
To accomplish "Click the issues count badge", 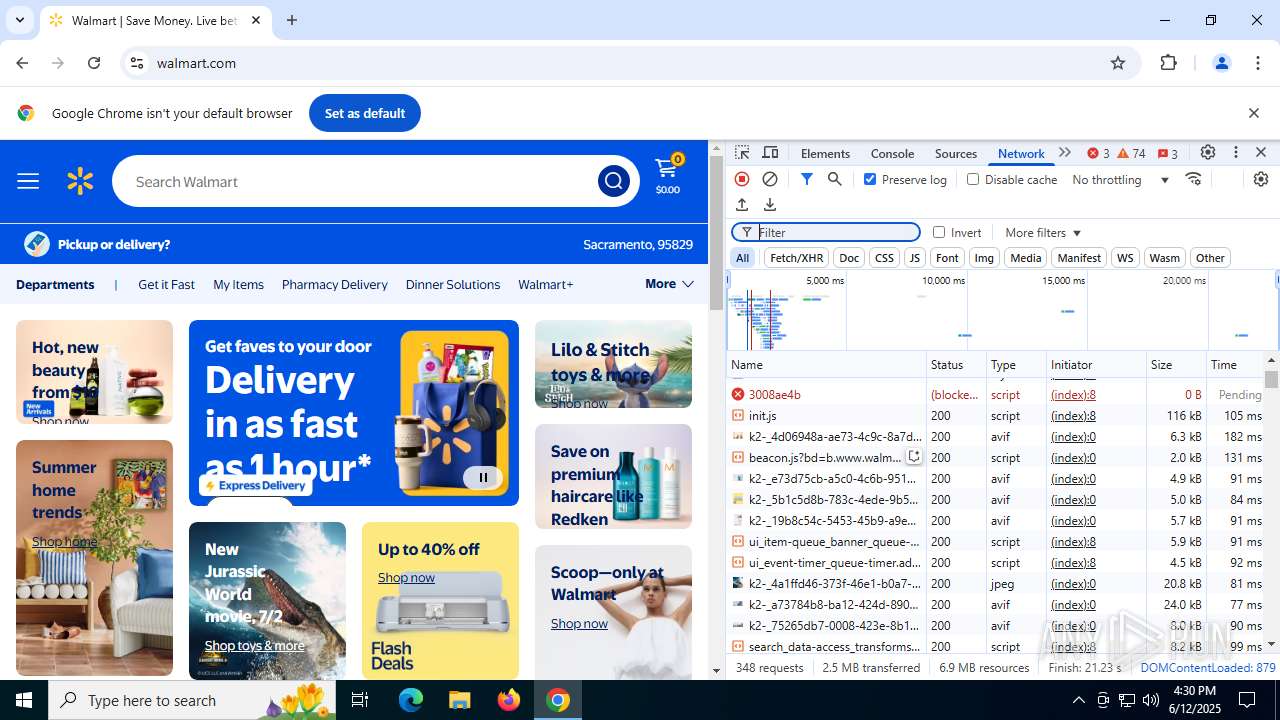I will tap(1167, 153).
